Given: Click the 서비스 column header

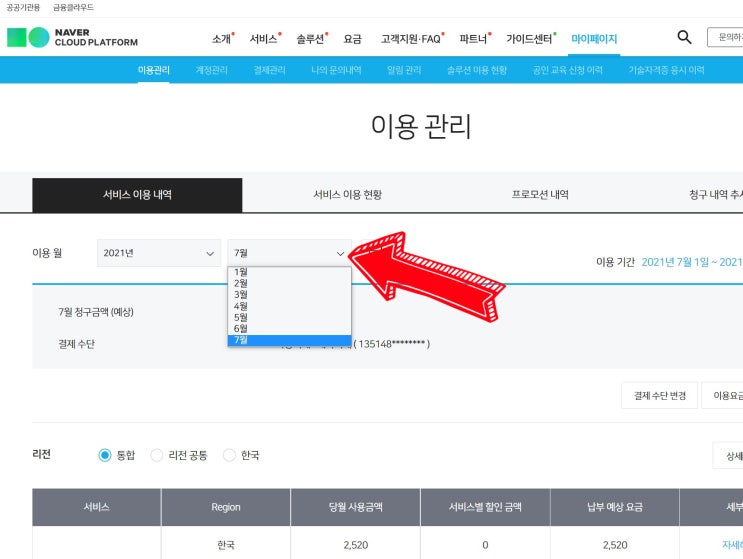Looking at the screenshot, I should coord(97,507).
